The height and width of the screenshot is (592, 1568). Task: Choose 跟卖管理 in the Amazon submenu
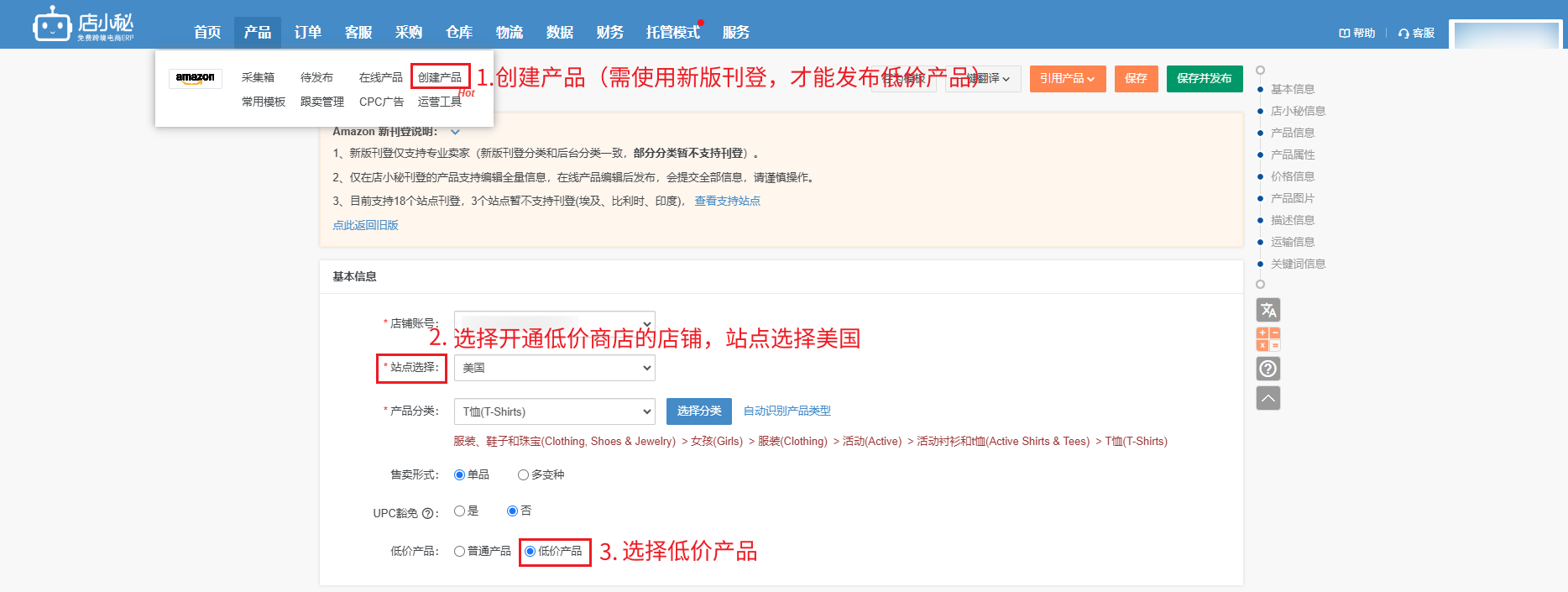tap(322, 102)
